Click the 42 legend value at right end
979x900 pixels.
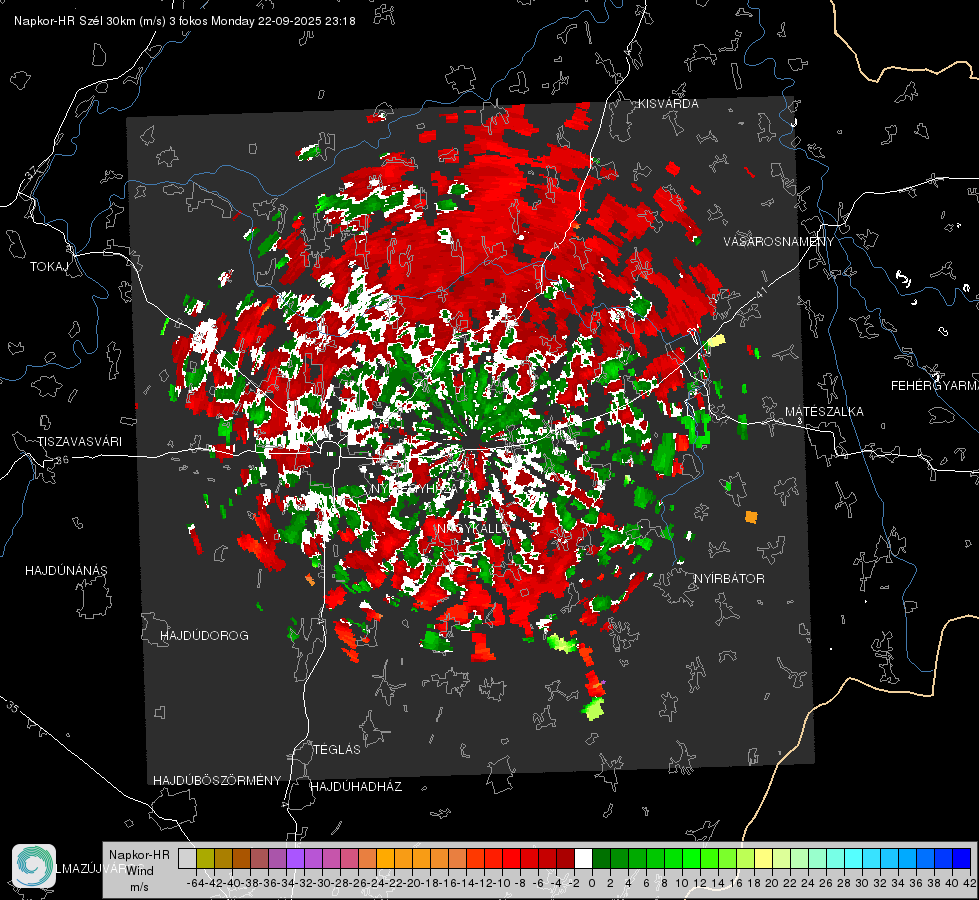pyautogui.click(x=970, y=883)
